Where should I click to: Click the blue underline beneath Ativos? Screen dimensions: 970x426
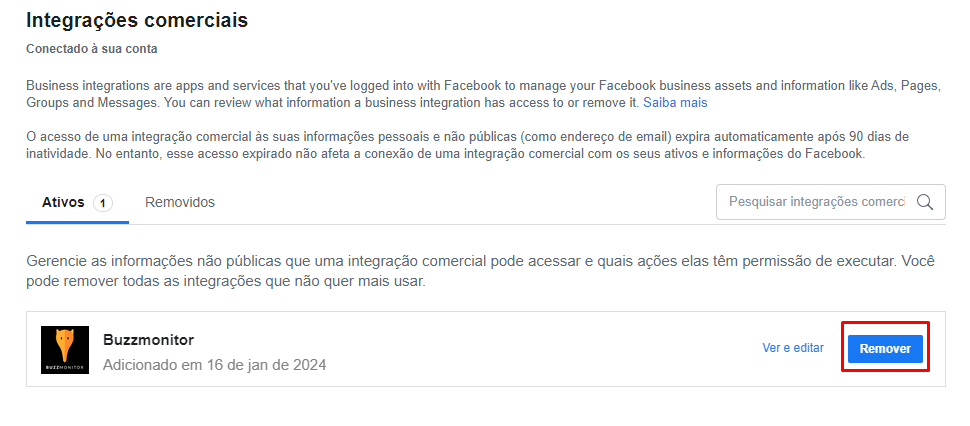coord(77,222)
